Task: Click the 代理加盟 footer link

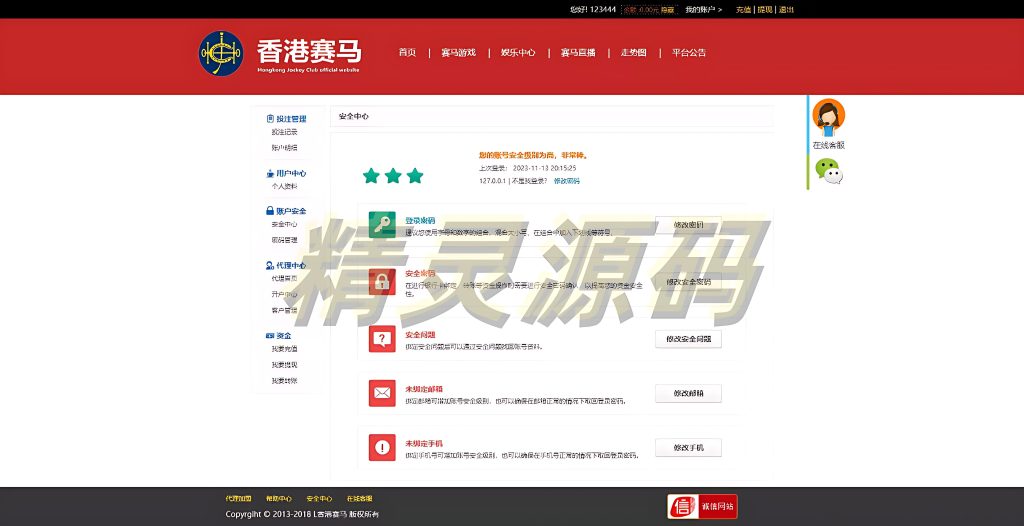Action: (x=238, y=499)
